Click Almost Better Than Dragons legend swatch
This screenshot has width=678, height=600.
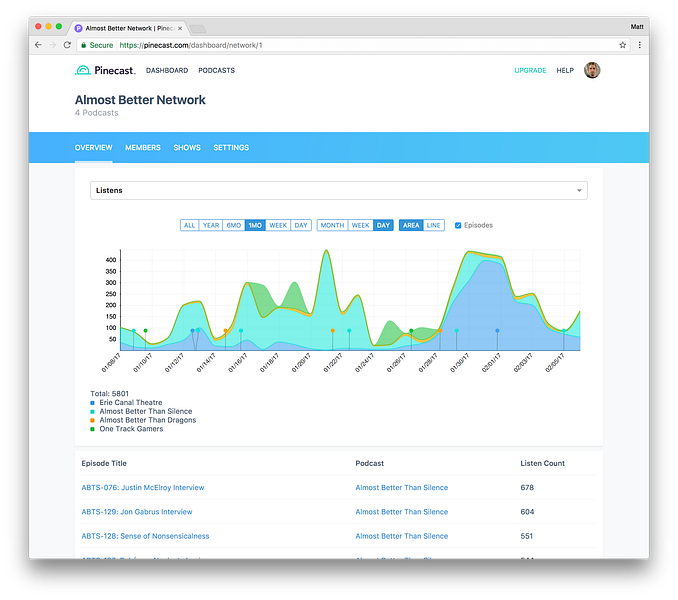pyautogui.click(x=92, y=420)
